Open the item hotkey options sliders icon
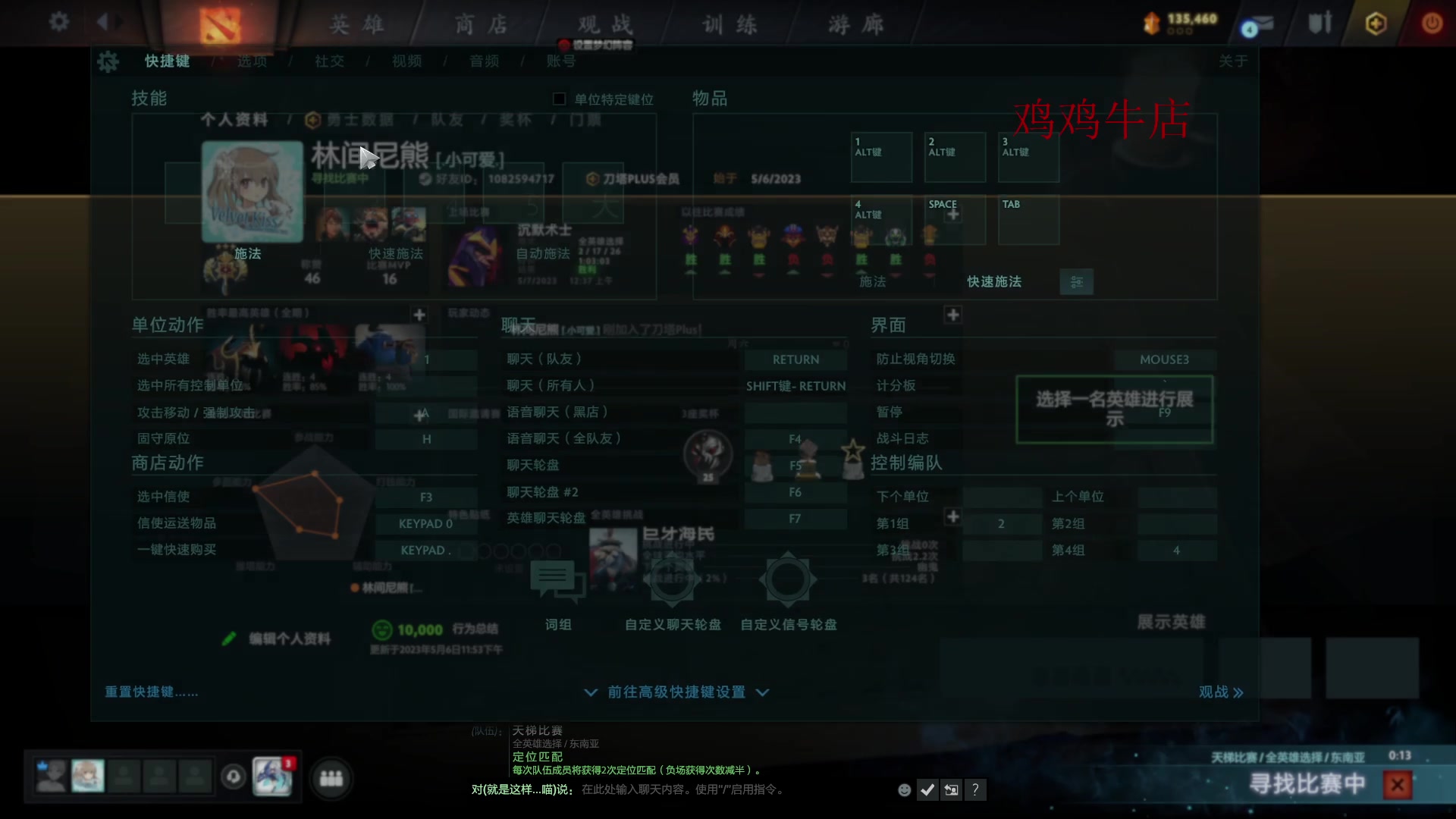Screen dimensions: 1456x819 tap(1076, 282)
